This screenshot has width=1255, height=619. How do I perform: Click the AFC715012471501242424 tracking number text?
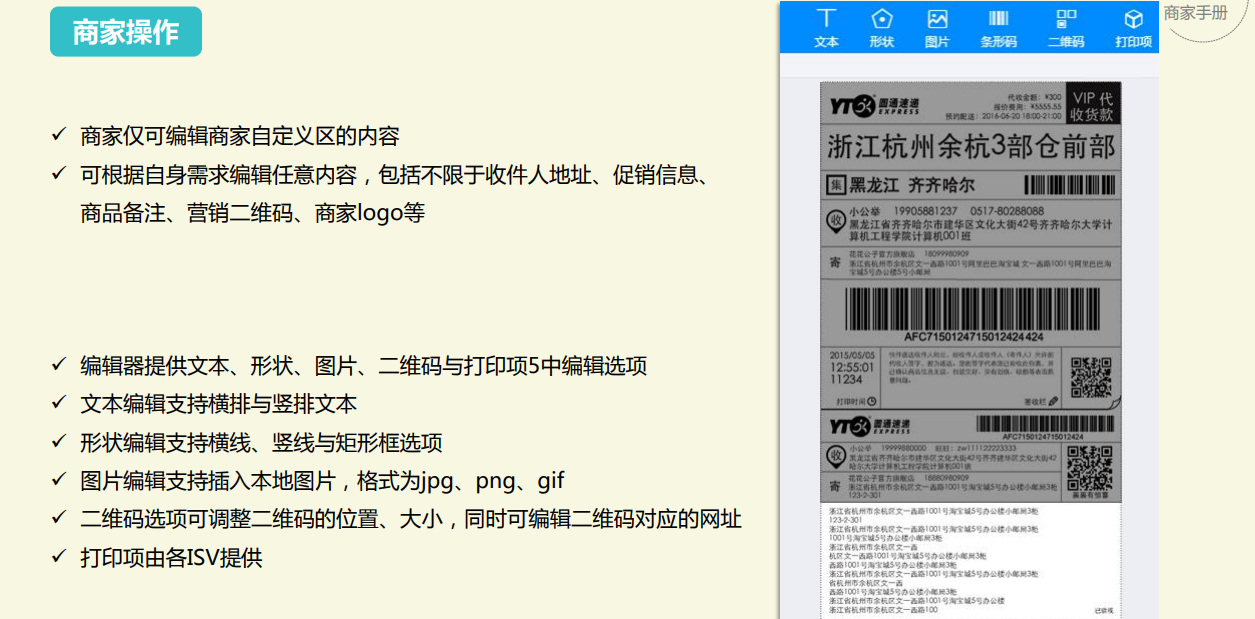point(973,337)
